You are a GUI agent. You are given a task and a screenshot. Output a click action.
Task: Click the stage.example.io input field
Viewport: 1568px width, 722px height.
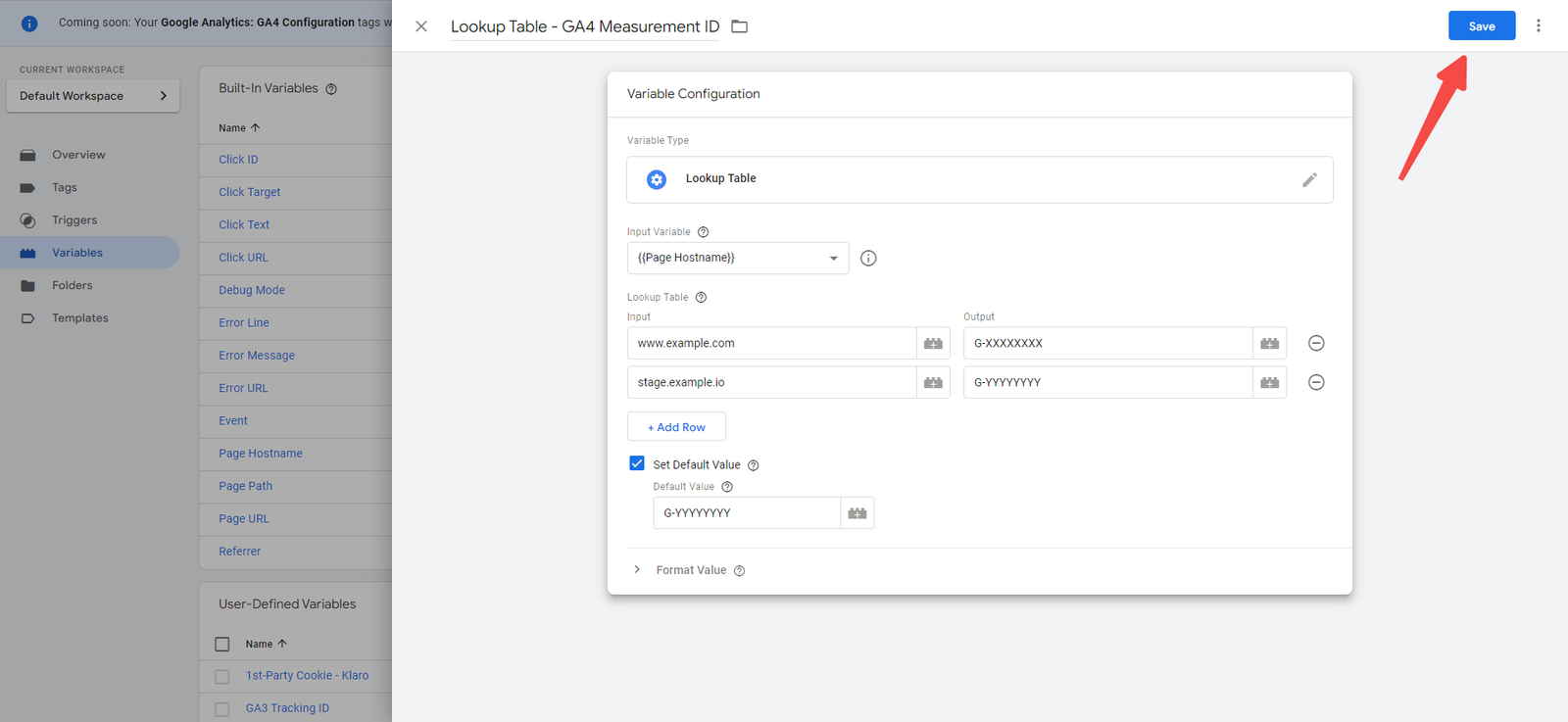point(771,382)
